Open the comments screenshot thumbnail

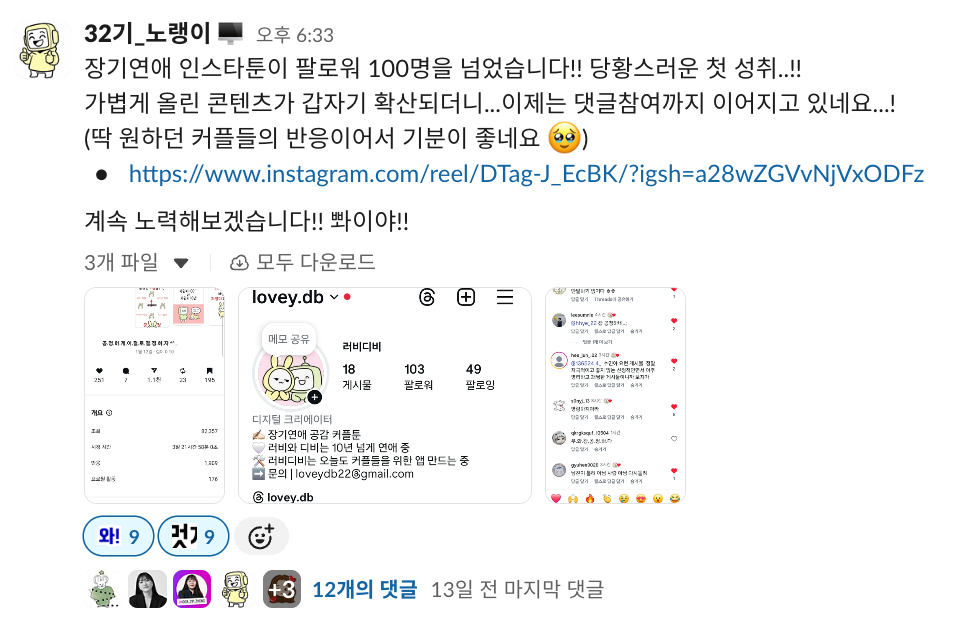click(x=615, y=395)
